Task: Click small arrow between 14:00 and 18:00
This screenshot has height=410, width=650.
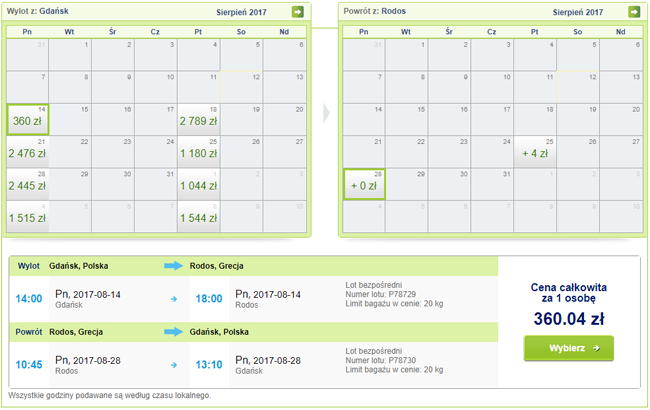Action: (175, 298)
